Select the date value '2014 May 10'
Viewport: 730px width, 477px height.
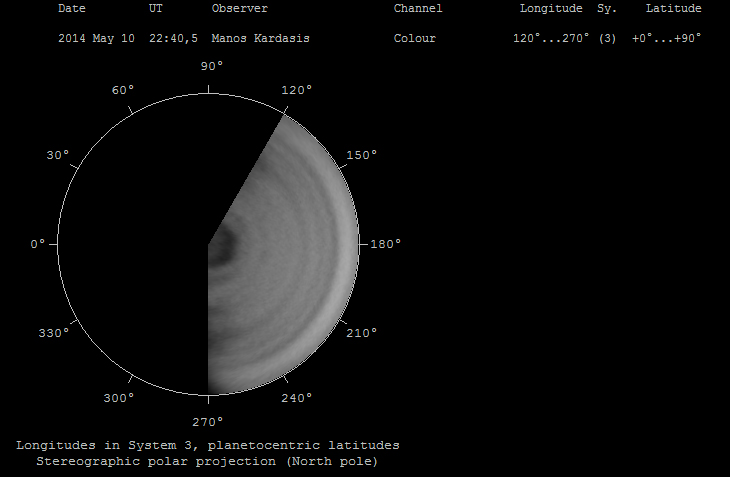click(96, 38)
